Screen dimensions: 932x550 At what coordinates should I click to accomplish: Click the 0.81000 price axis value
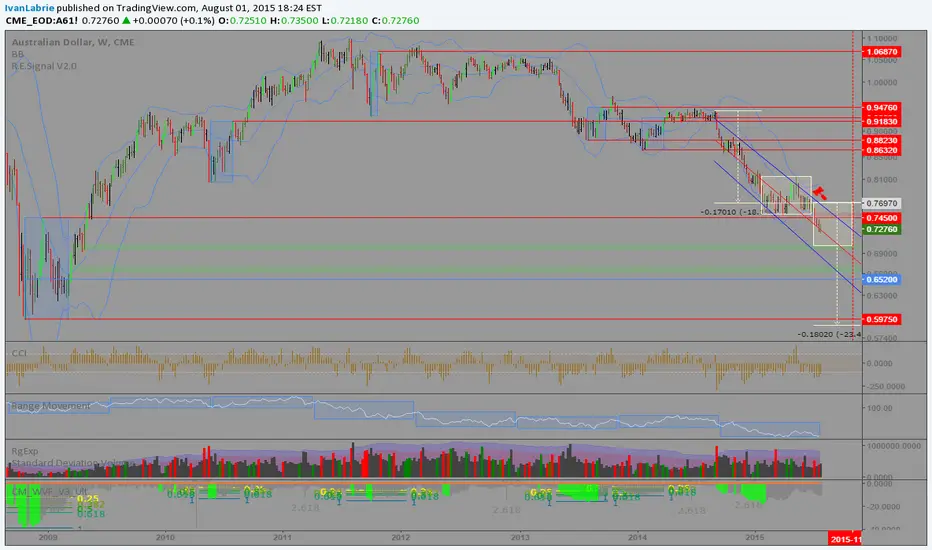882,180
